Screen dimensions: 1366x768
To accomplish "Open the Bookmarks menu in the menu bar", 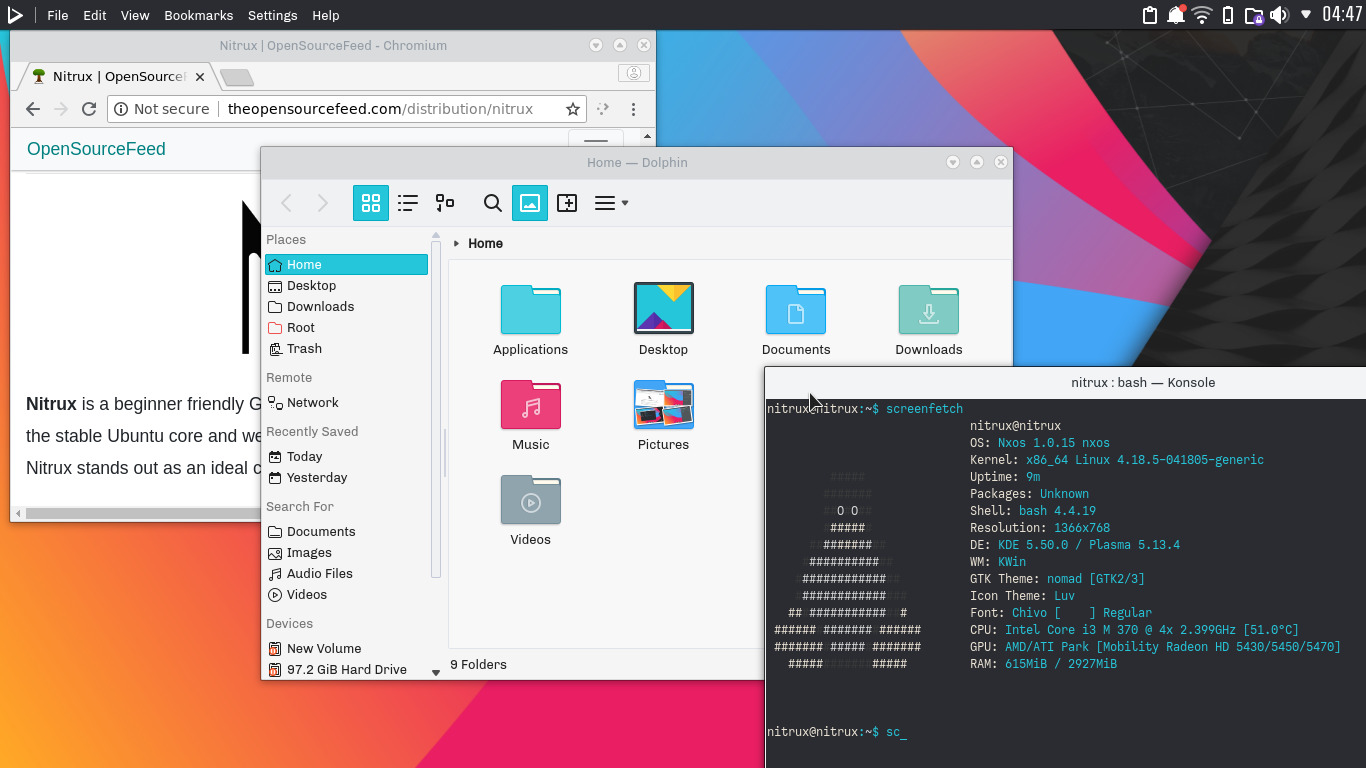I will 198,15.
